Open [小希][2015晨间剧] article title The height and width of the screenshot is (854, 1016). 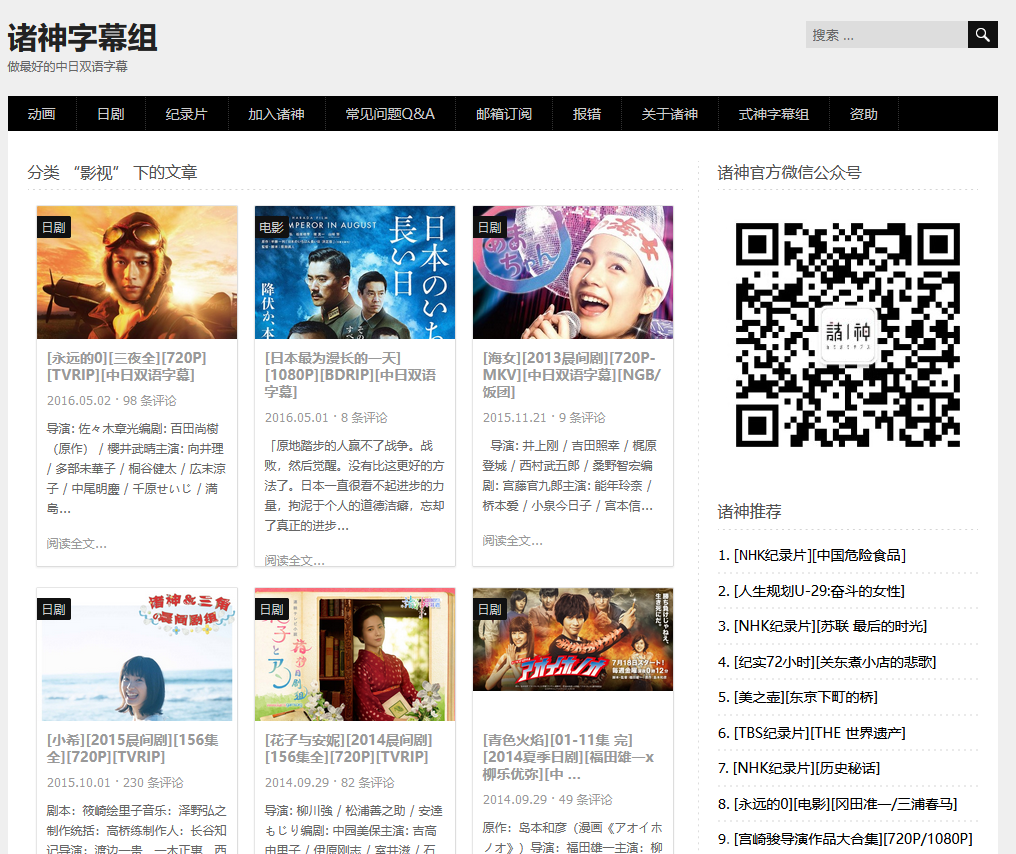tap(133, 748)
